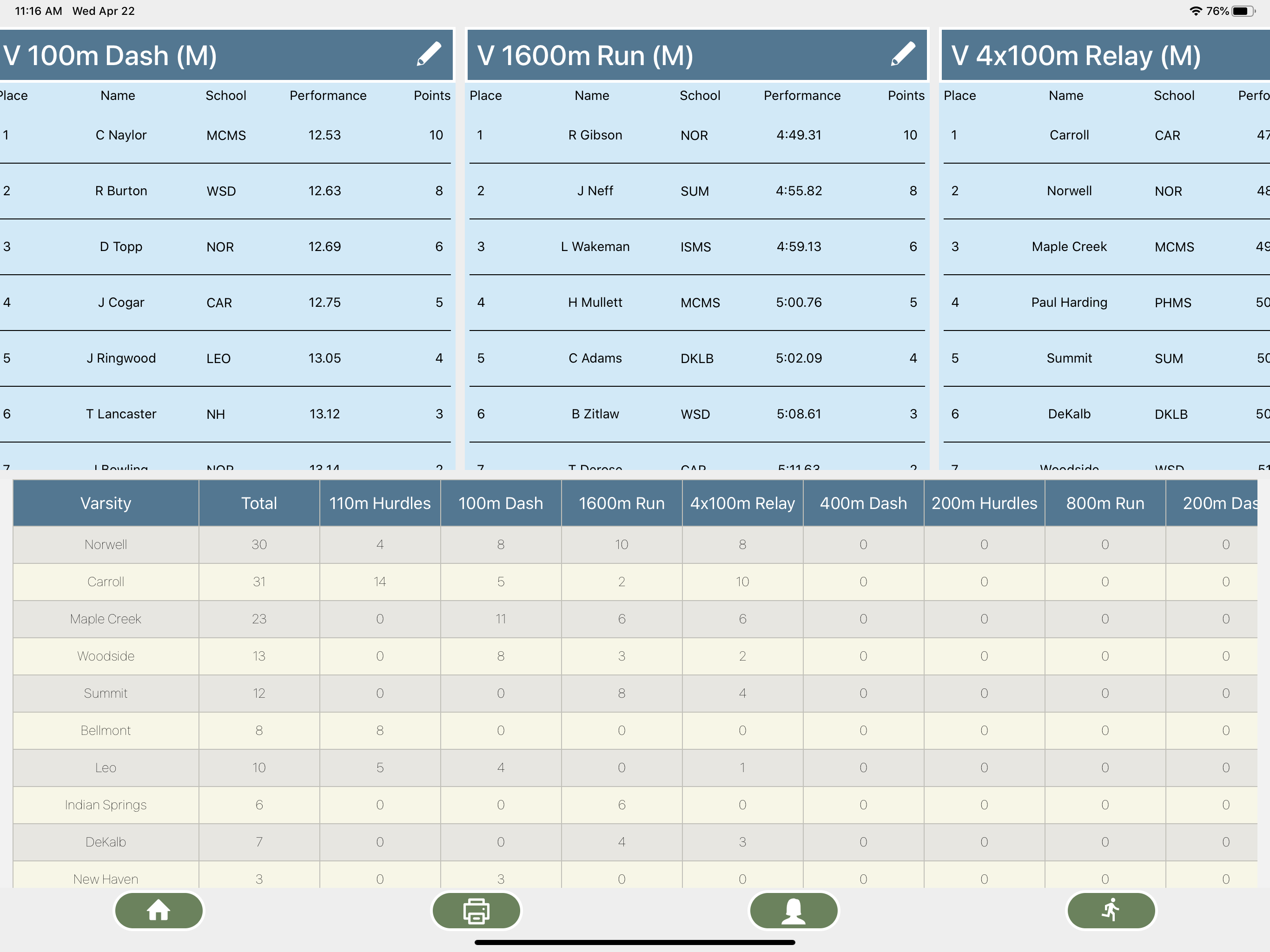Open the V 4x100m Relay (M) title

(1076, 56)
